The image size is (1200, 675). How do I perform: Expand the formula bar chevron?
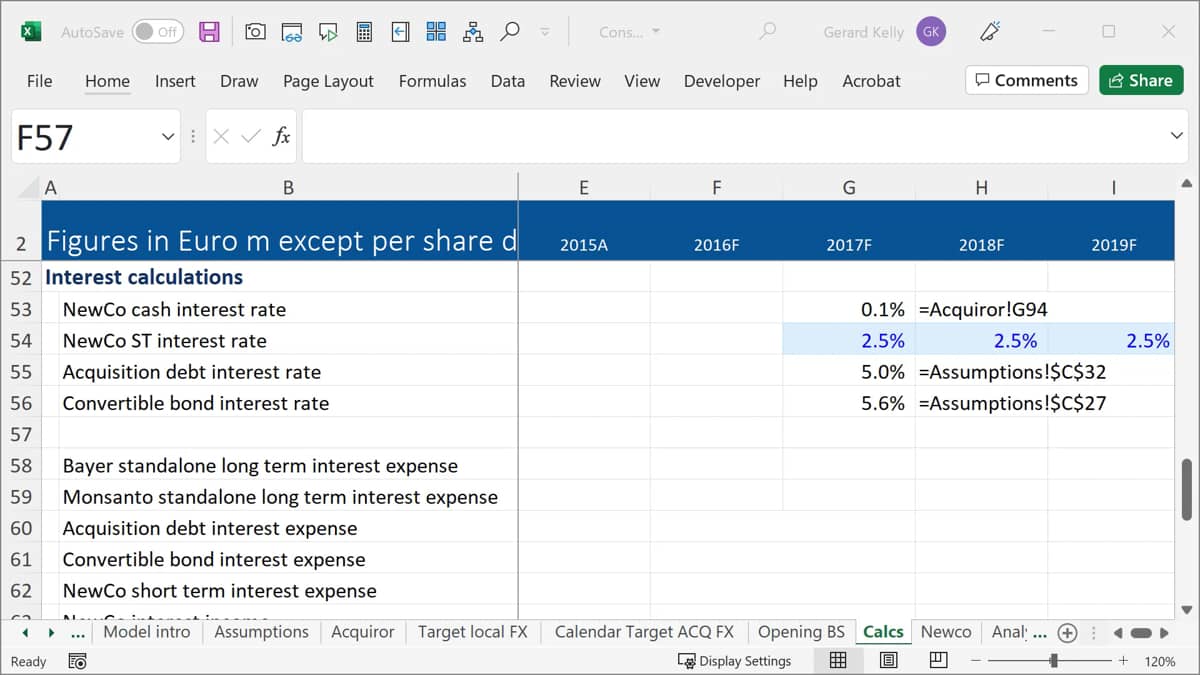(x=1176, y=136)
